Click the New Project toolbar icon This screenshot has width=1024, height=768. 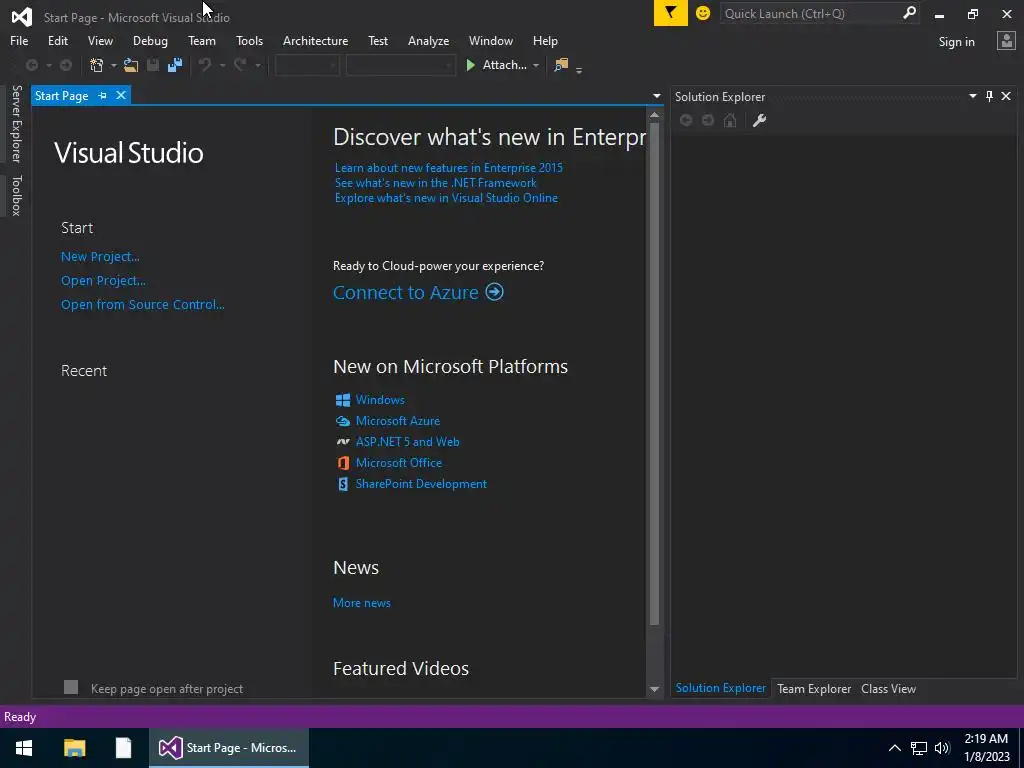click(x=97, y=65)
